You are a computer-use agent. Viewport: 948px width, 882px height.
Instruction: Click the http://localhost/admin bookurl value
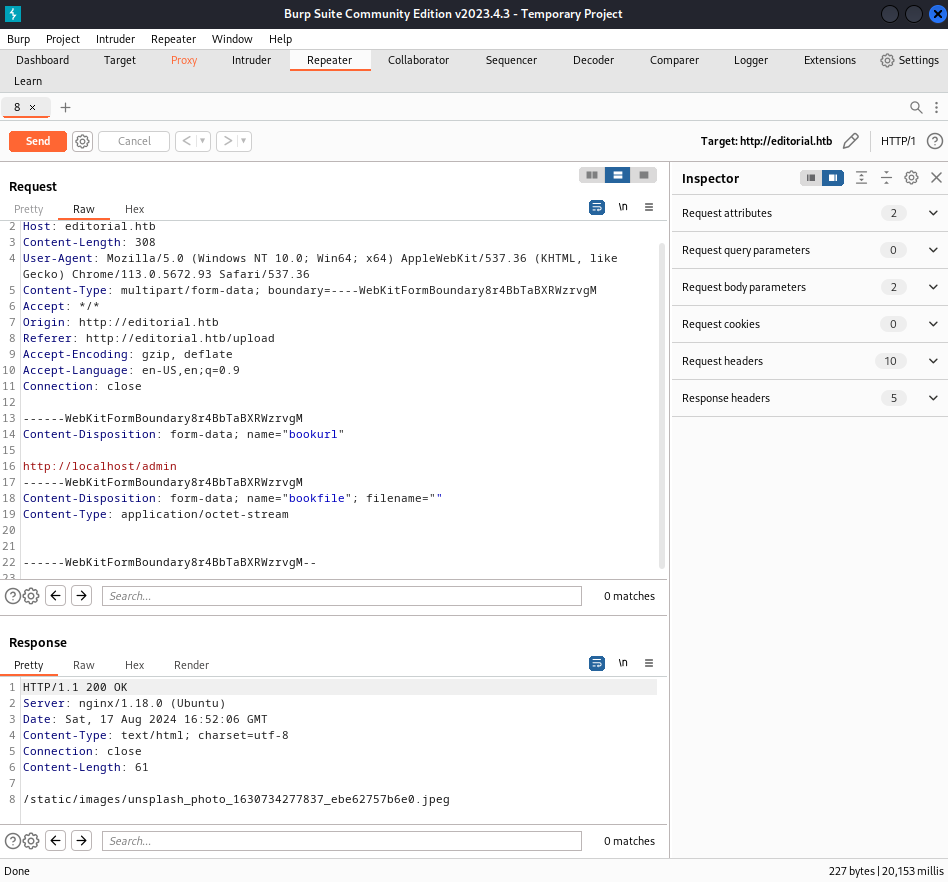(x=100, y=467)
